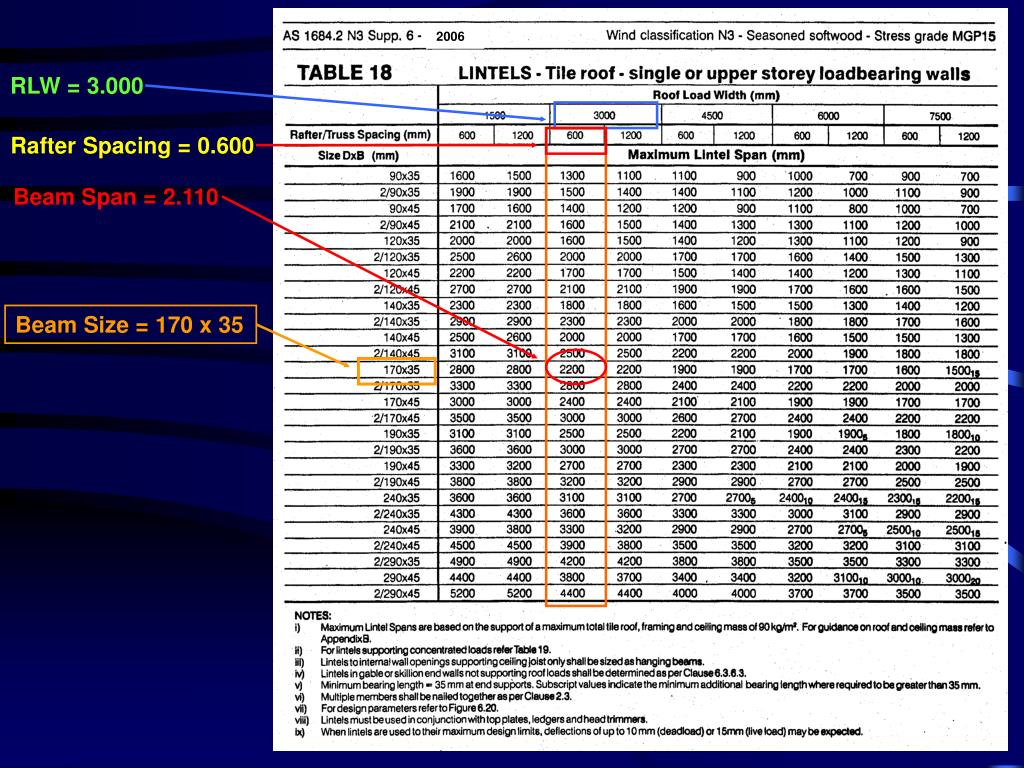
Task: Click the "2/190x45" size row label
Action: click(x=396, y=482)
